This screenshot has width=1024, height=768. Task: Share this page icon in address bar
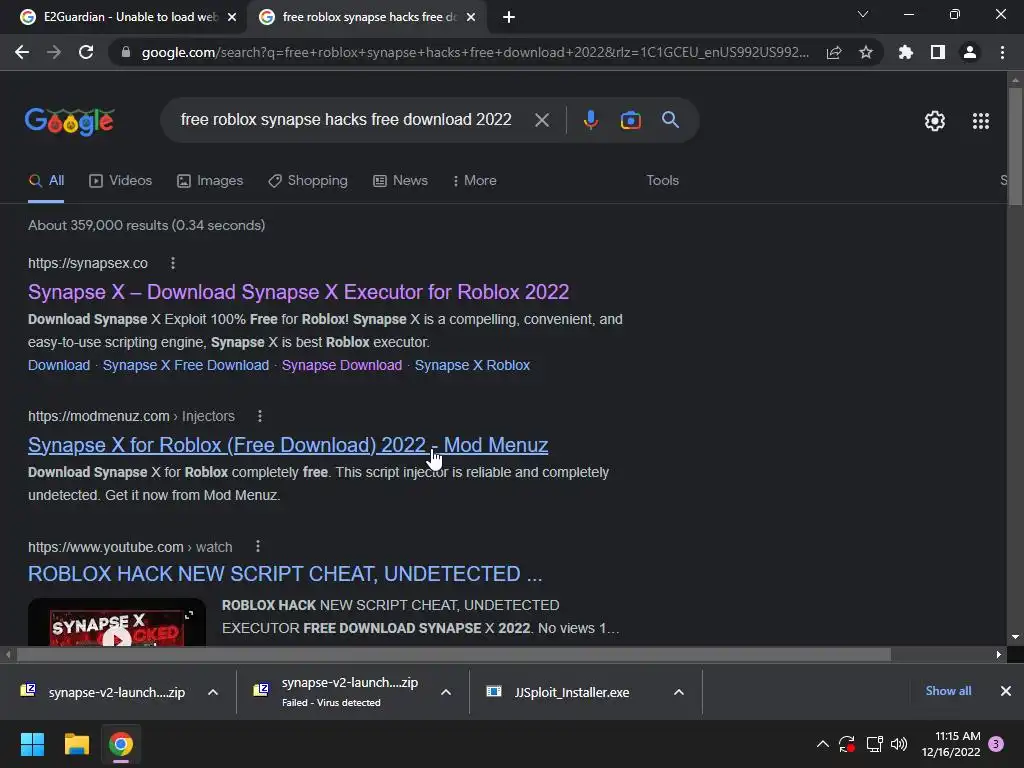(833, 52)
